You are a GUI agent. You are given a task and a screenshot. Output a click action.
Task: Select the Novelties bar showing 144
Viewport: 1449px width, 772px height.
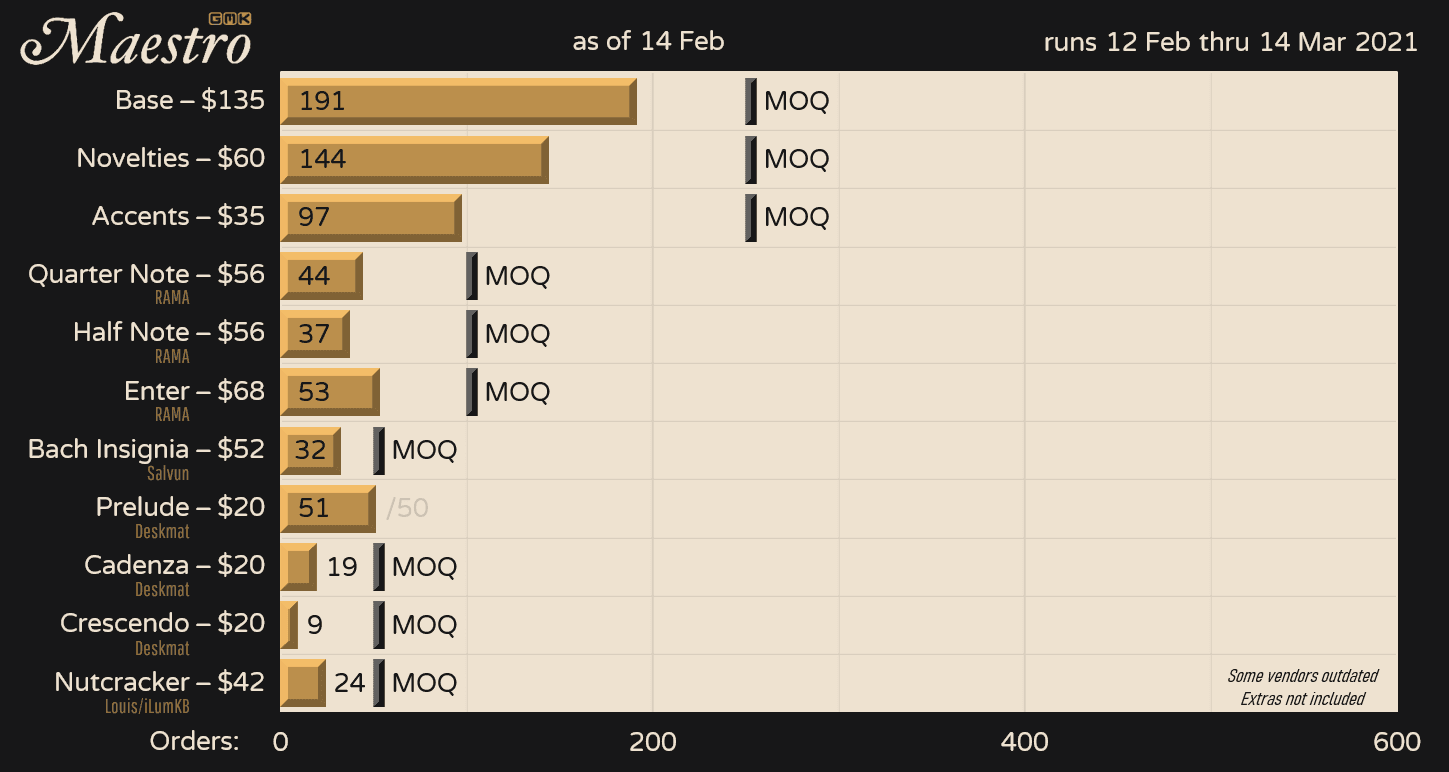(x=414, y=159)
